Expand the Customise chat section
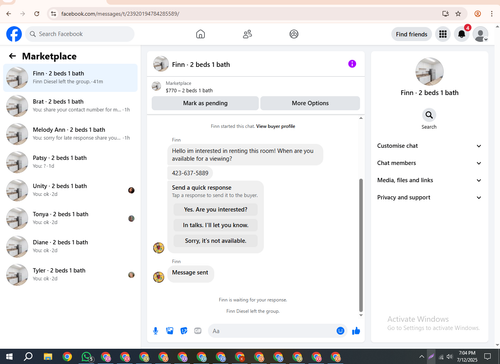This screenshot has height=364, width=500. pyautogui.click(x=429, y=146)
